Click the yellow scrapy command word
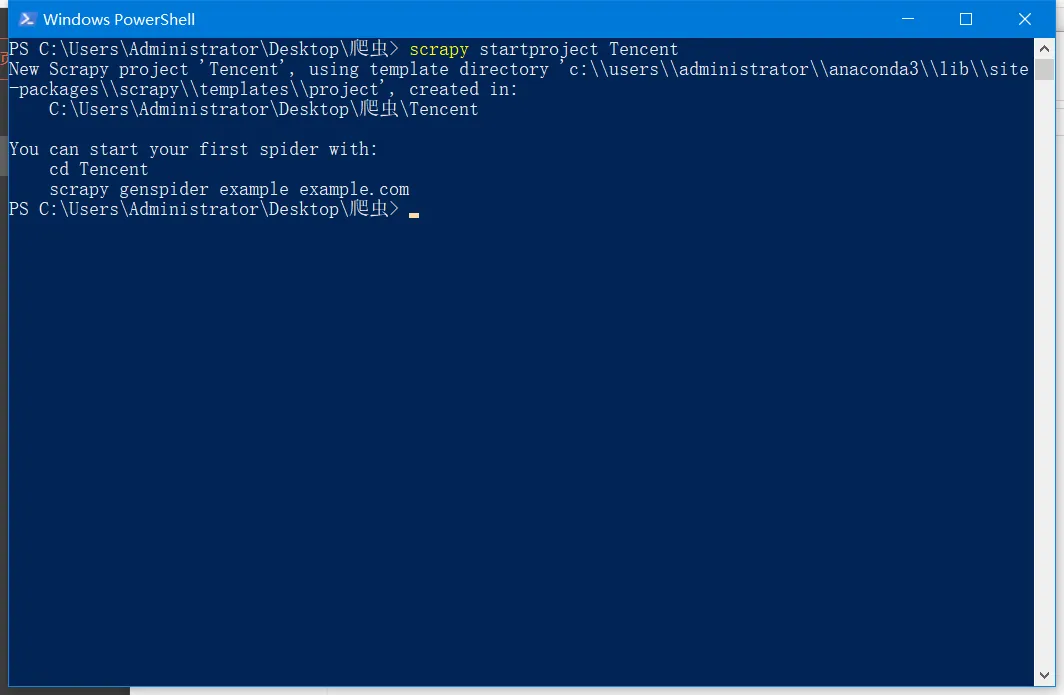 [x=439, y=49]
